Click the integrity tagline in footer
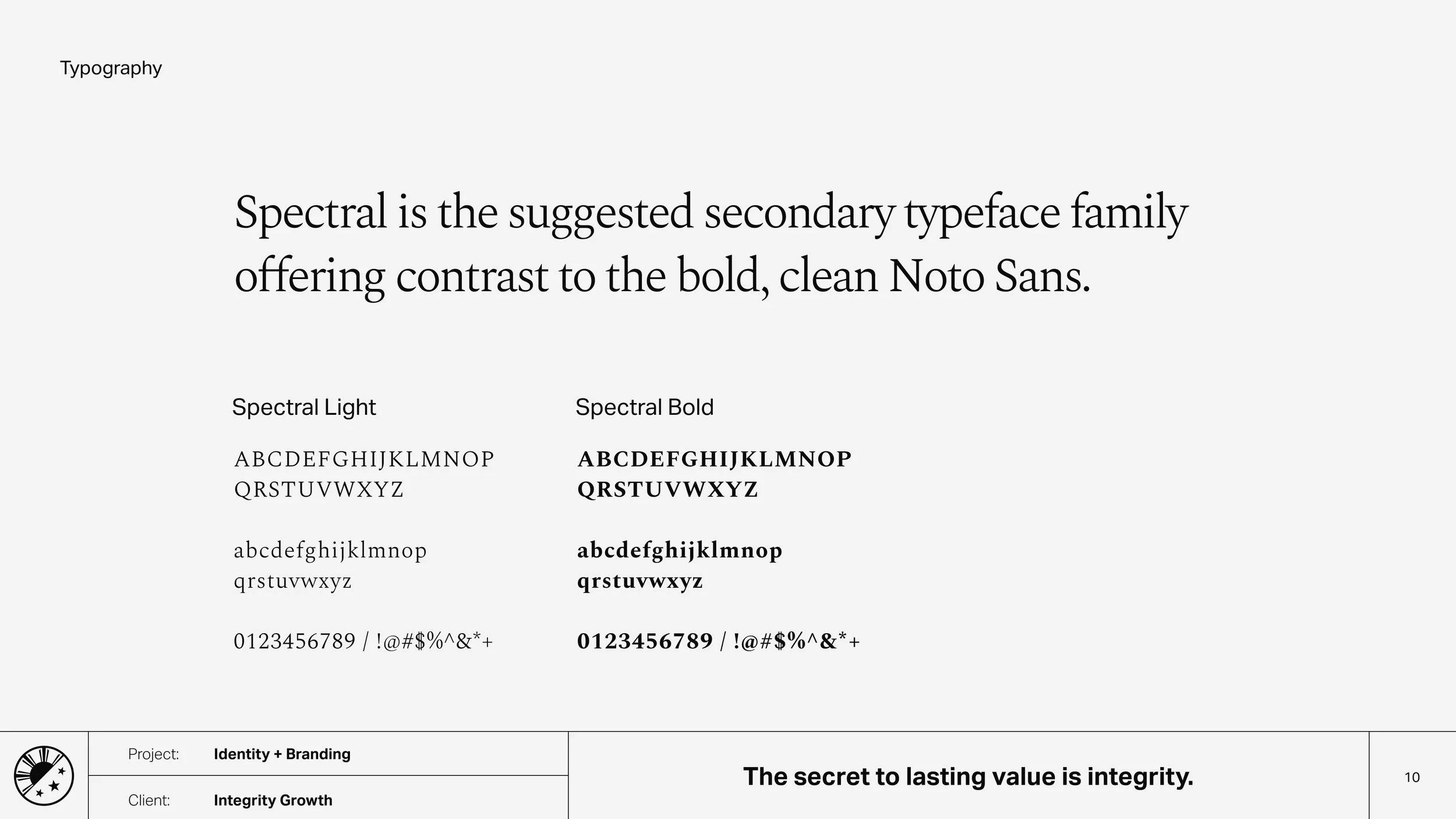The width and height of the screenshot is (1456, 819). click(968, 776)
